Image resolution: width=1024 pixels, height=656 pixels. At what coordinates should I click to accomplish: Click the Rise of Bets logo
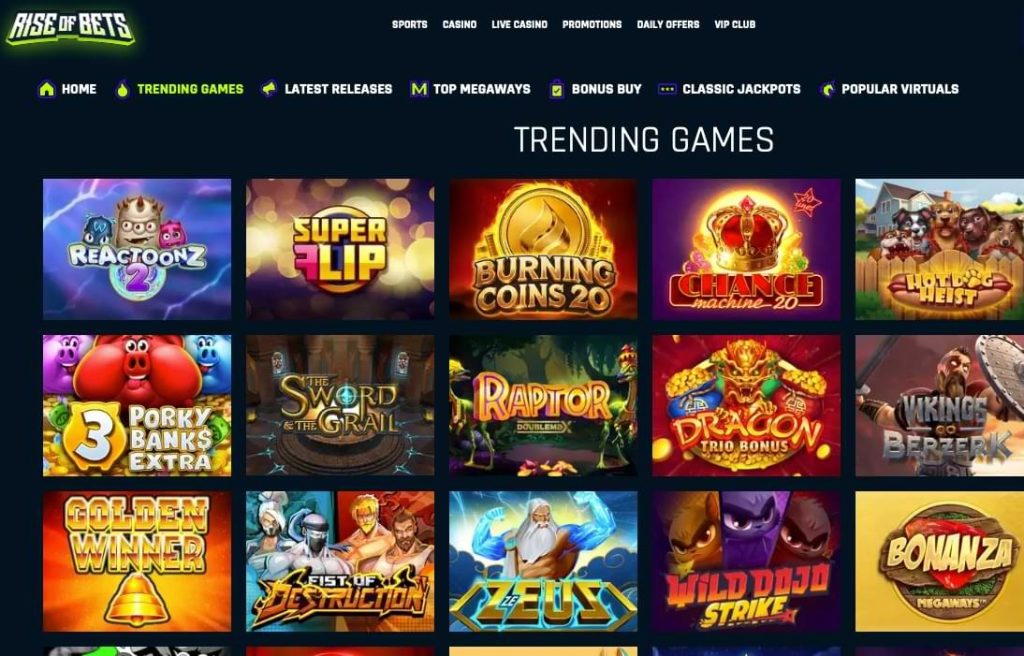[x=70, y=27]
